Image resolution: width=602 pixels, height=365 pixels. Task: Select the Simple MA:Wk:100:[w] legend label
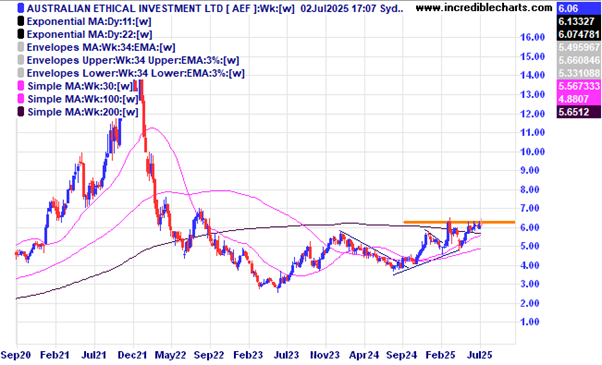[x=83, y=99]
